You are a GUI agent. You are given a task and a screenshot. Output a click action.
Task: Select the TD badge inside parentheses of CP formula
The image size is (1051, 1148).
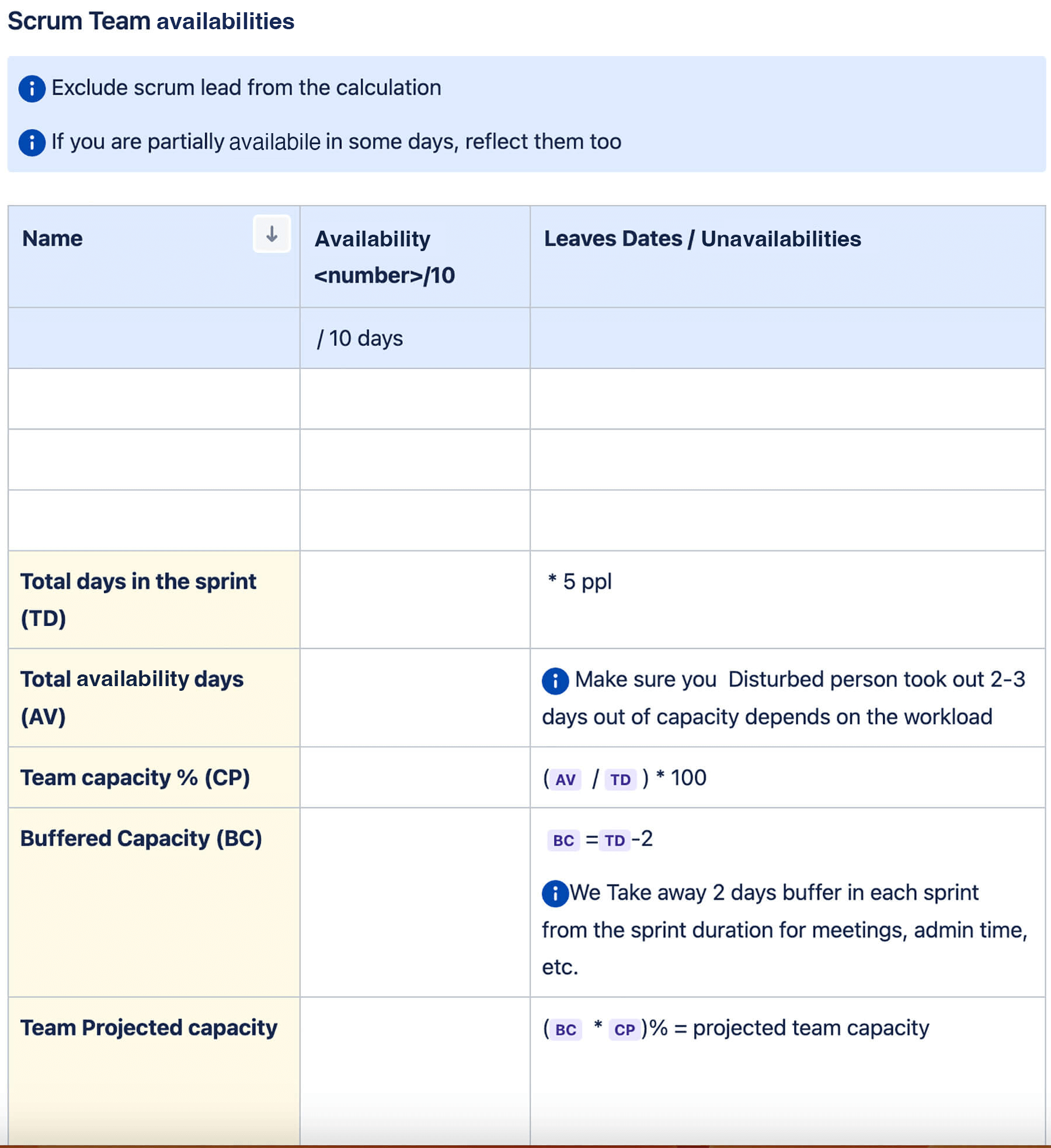pyautogui.click(x=620, y=779)
